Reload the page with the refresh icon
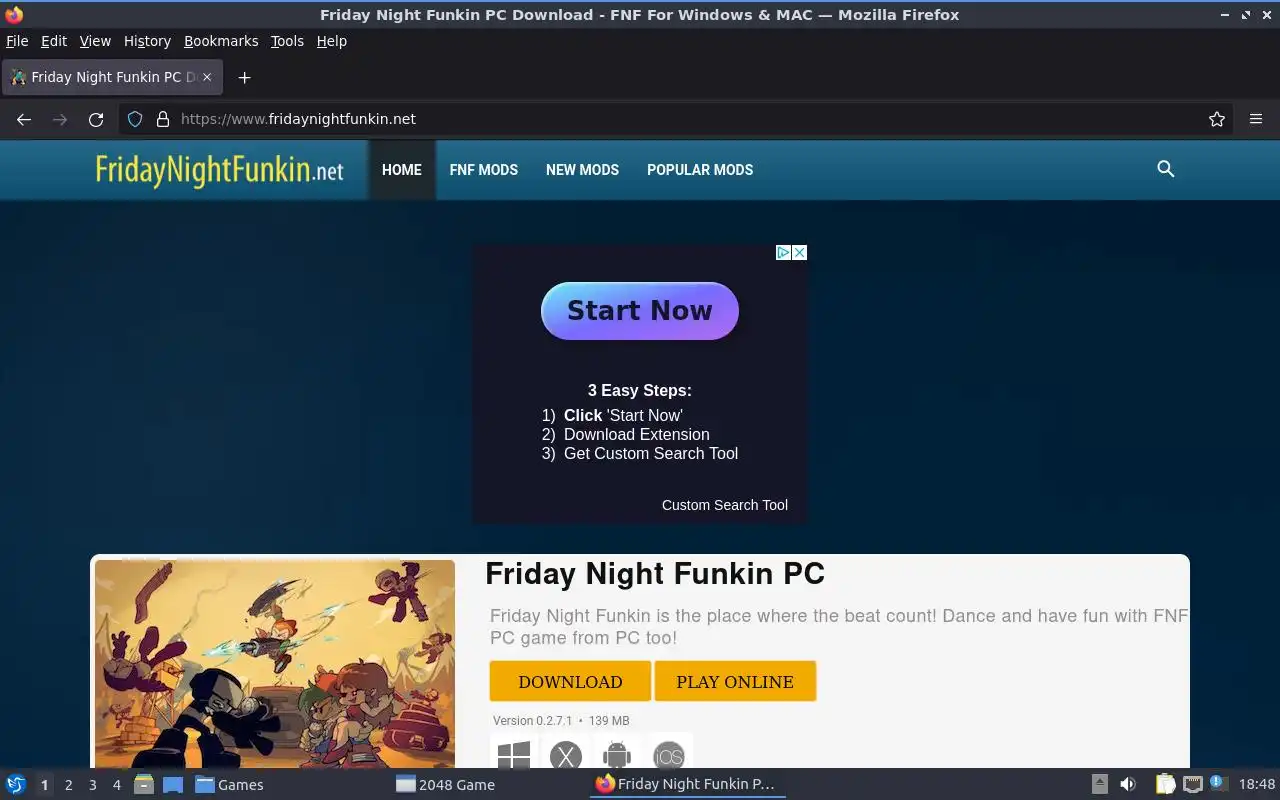Viewport: 1280px width, 800px height. coord(96,119)
